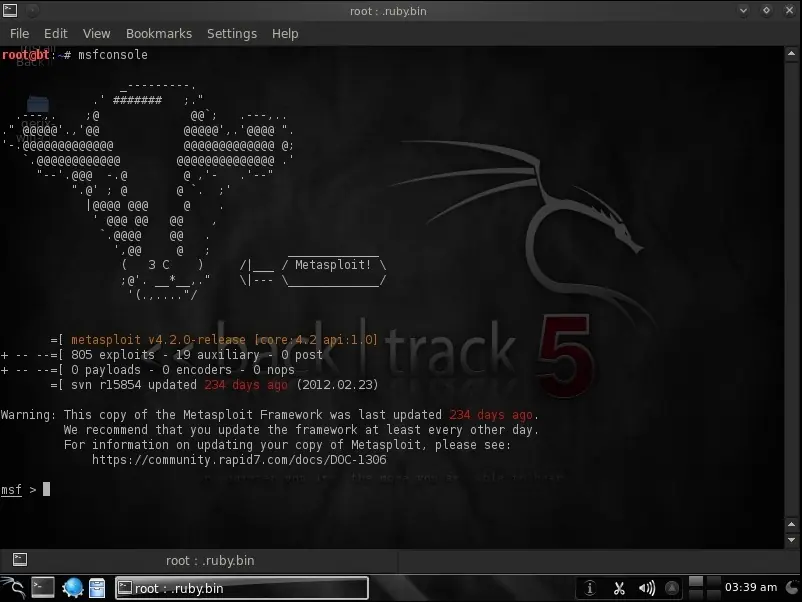This screenshot has width=802, height=602.
Task: Minimize the terminal using the down chevron button
Action: click(x=743, y=11)
